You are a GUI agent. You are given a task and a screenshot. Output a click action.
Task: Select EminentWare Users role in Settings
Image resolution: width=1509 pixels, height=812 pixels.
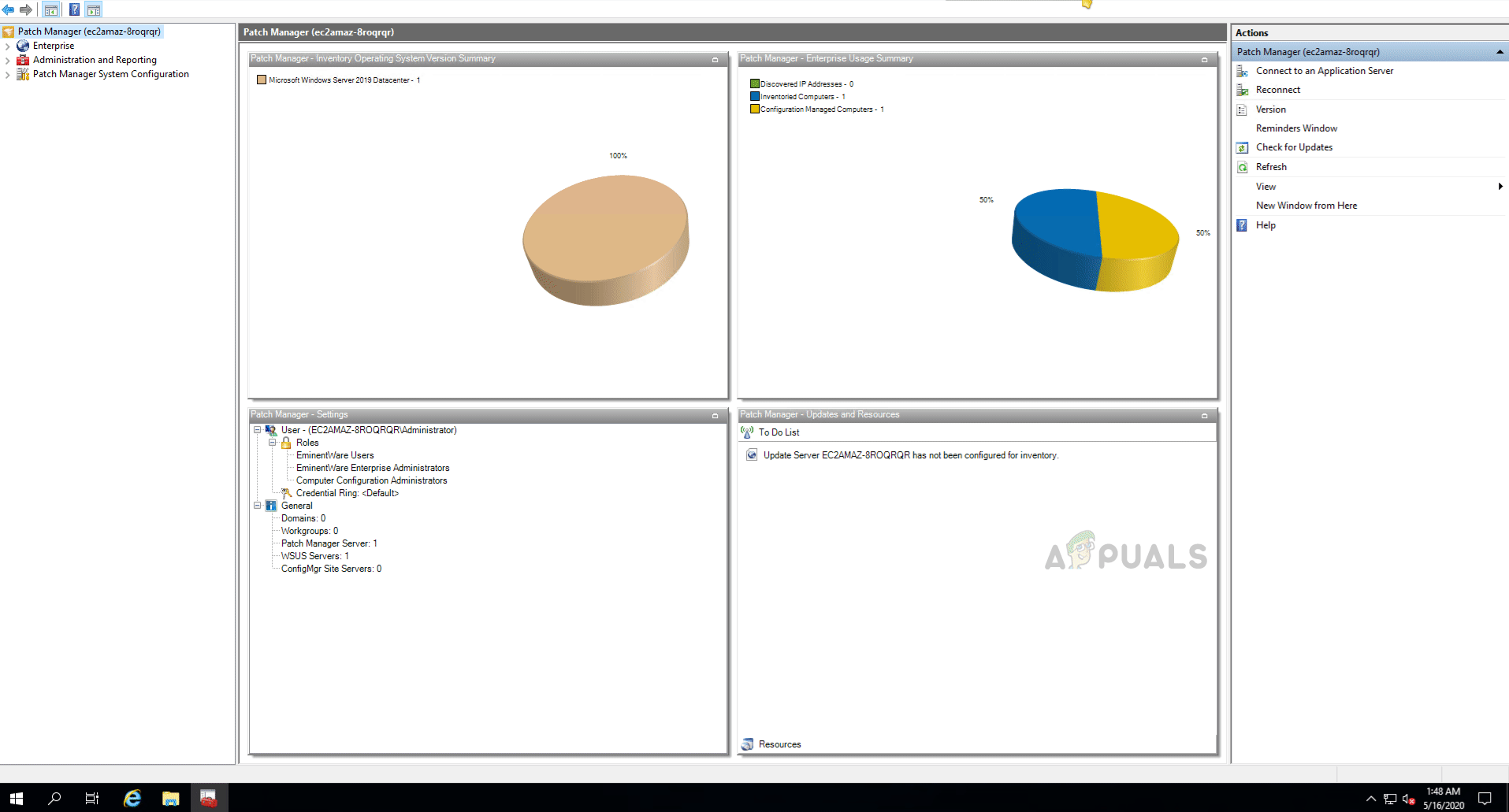click(x=335, y=455)
